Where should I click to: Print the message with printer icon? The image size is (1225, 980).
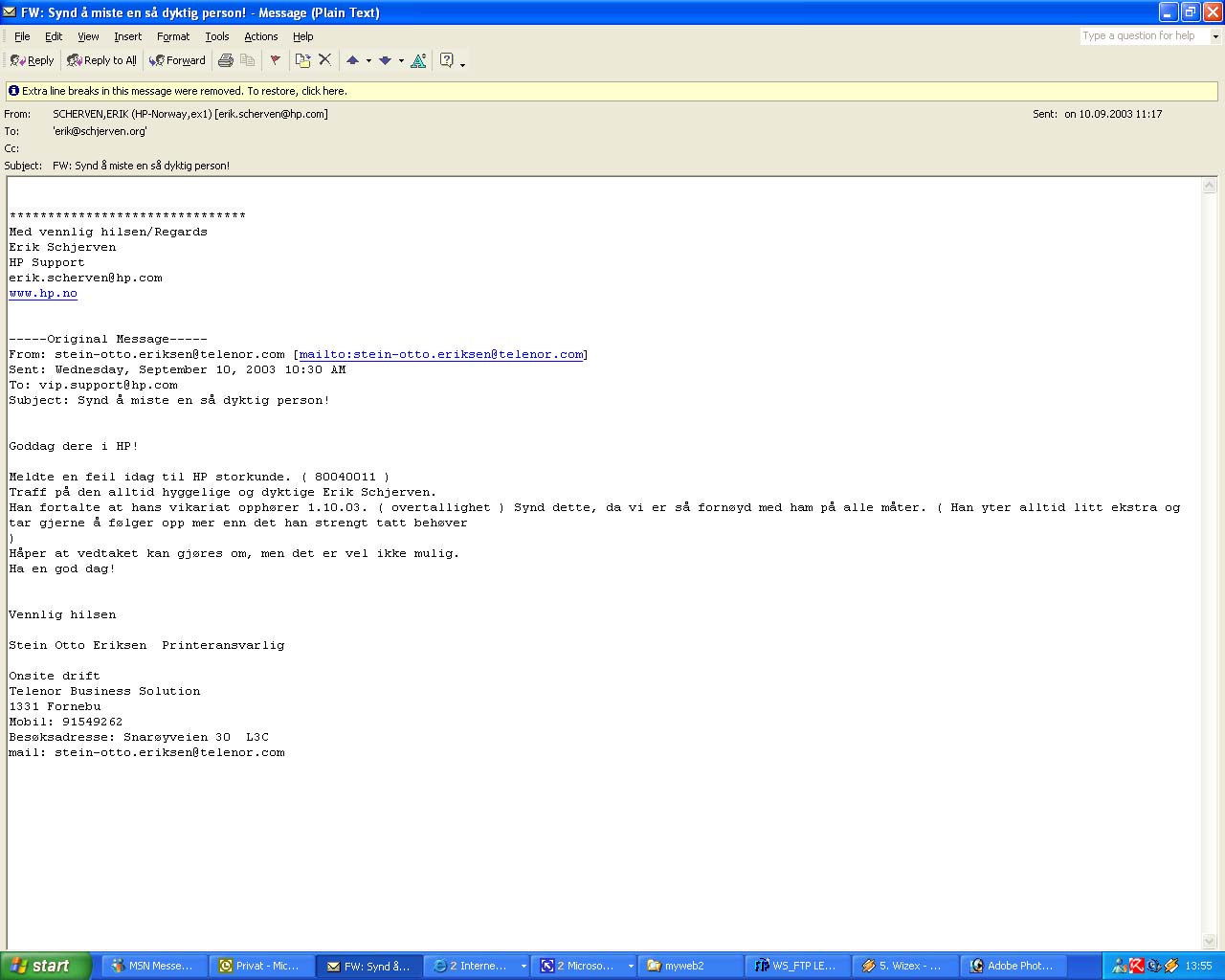[x=226, y=60]
